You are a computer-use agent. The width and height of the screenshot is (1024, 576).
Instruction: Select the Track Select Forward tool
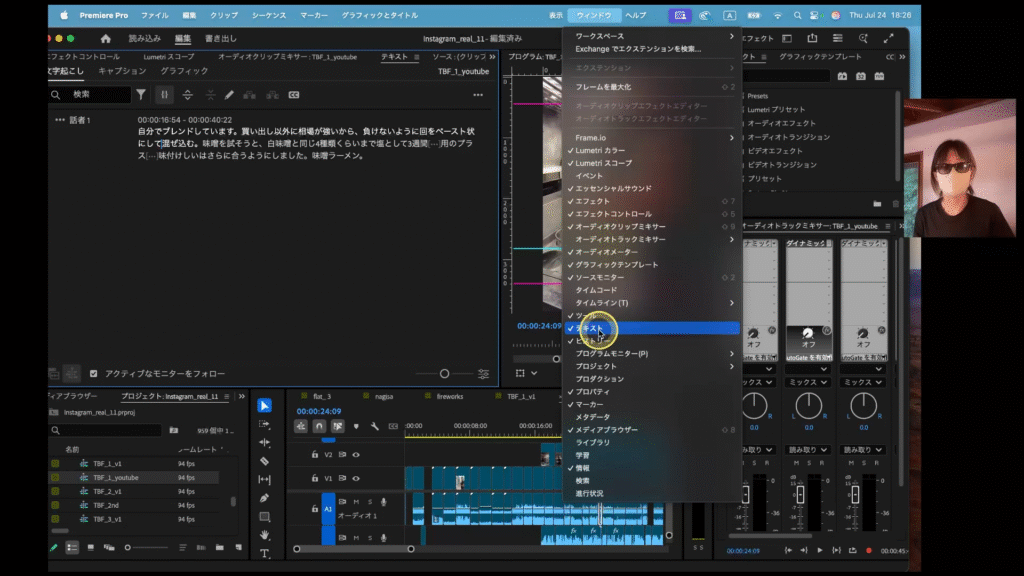click(x=264, y=424)
